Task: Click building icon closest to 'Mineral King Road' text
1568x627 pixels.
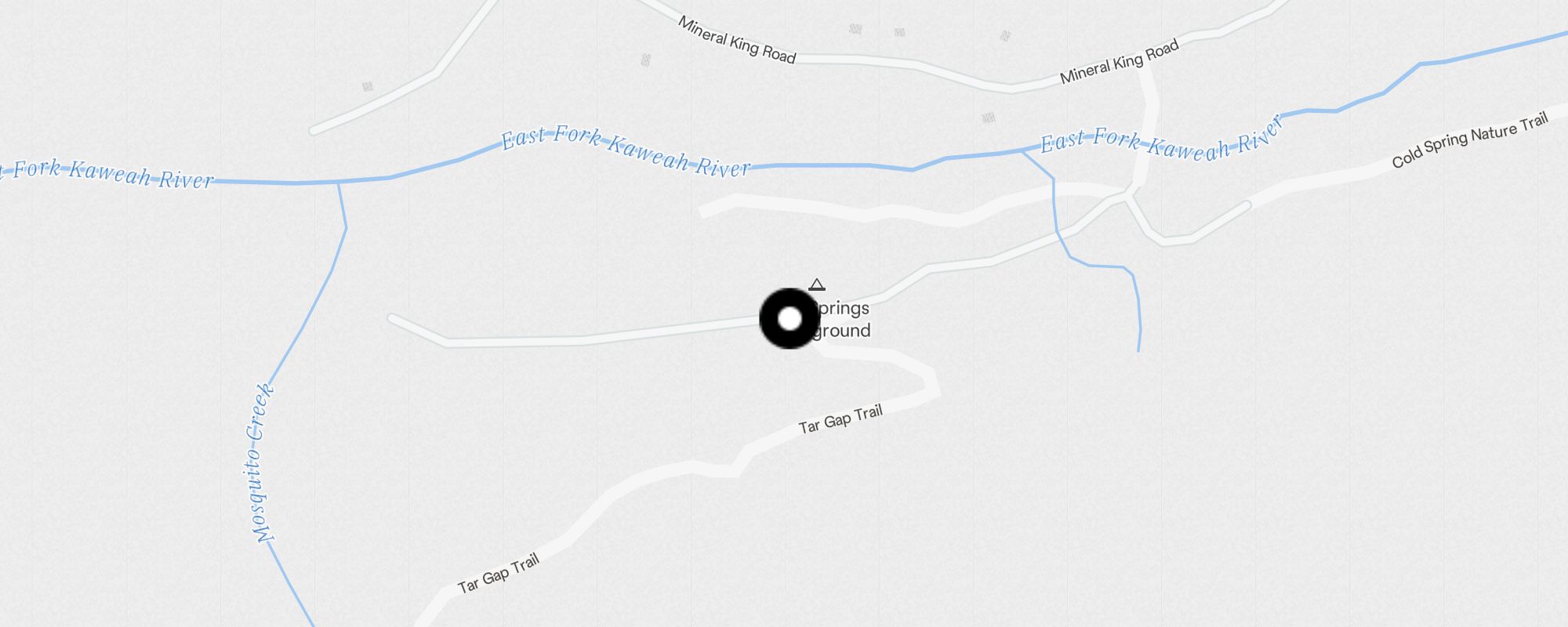Action: click(645, 60)
